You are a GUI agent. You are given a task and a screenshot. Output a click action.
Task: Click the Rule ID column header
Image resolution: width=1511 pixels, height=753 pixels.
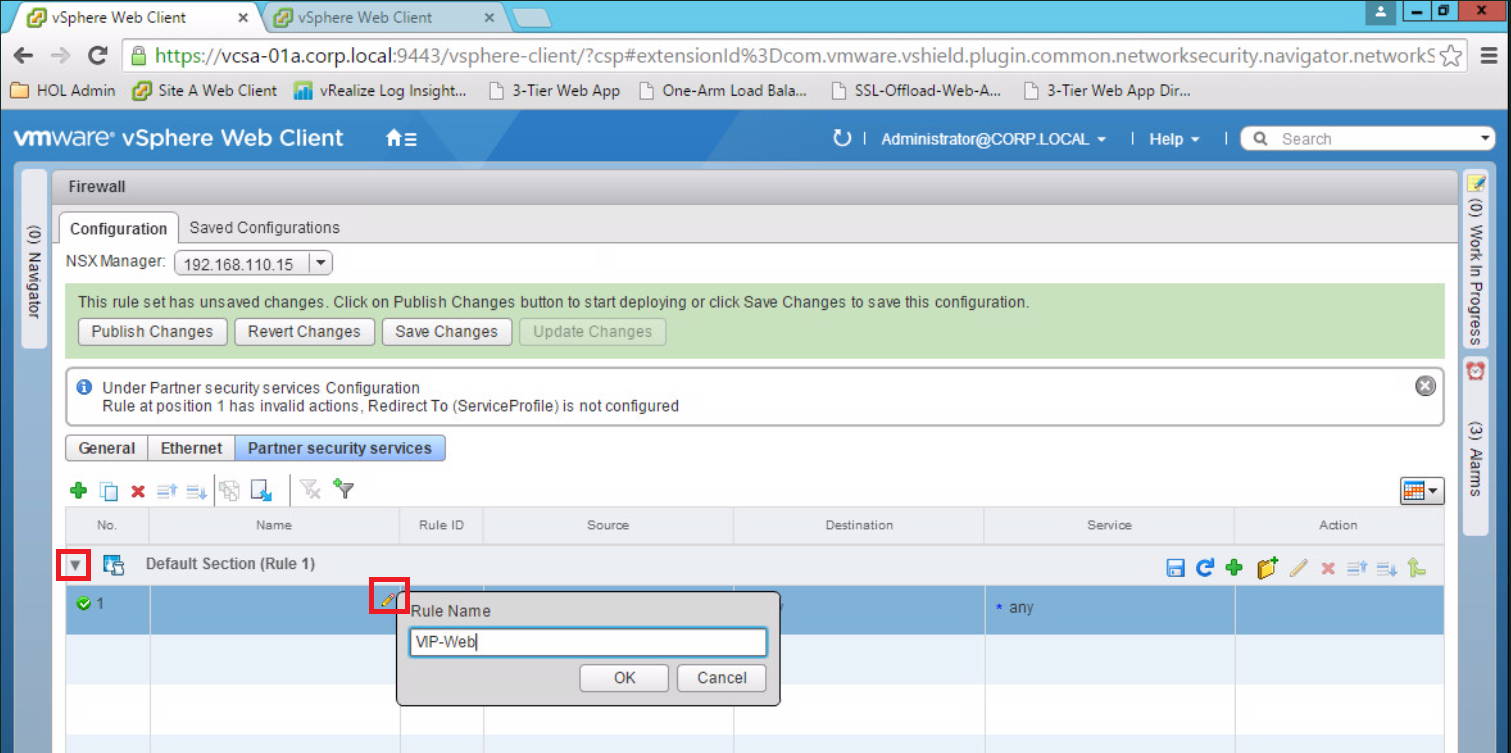(x=441, y=525)
